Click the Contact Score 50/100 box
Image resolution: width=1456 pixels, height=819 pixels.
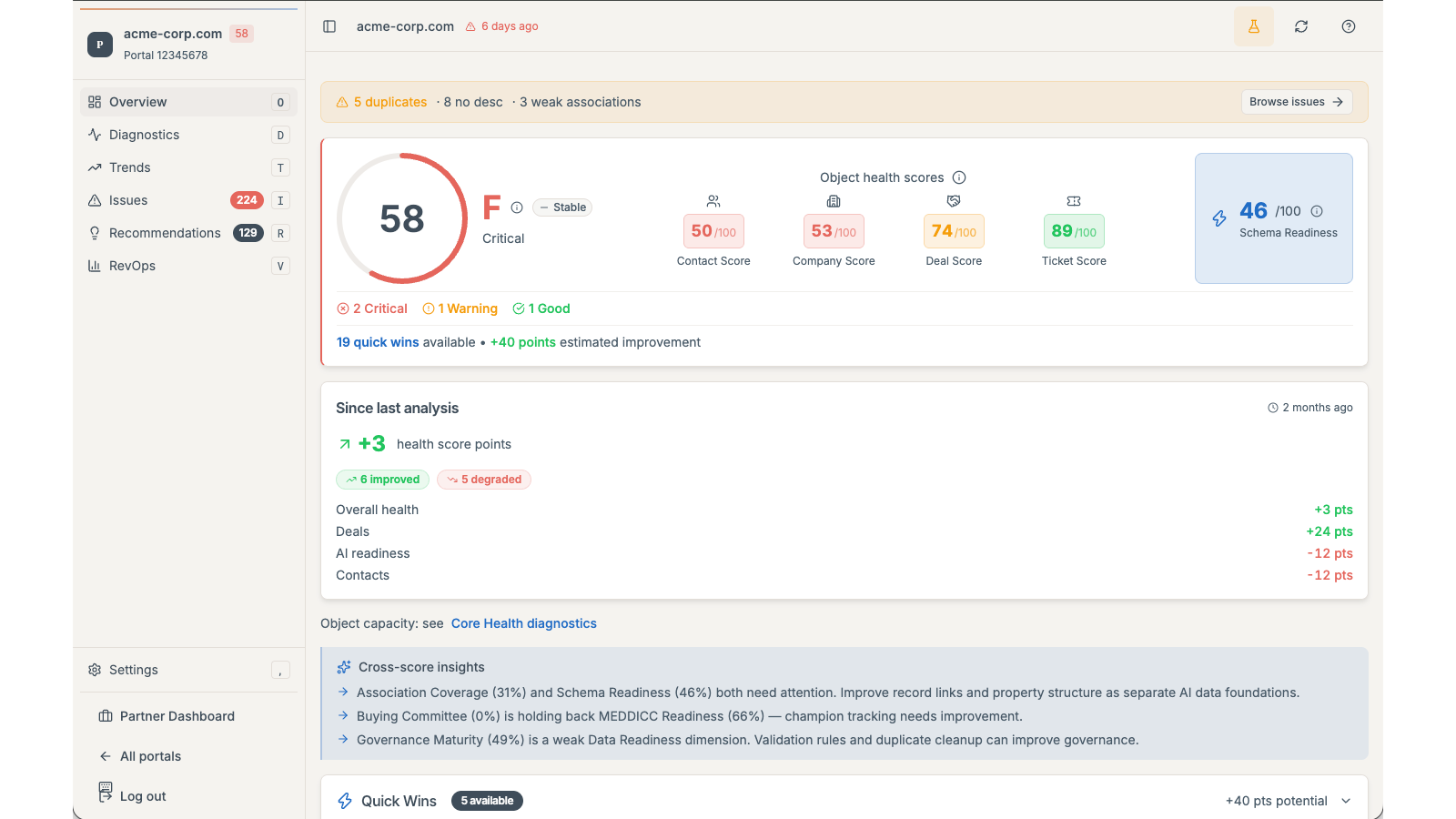pyautogui.click(x=713, y=231)
